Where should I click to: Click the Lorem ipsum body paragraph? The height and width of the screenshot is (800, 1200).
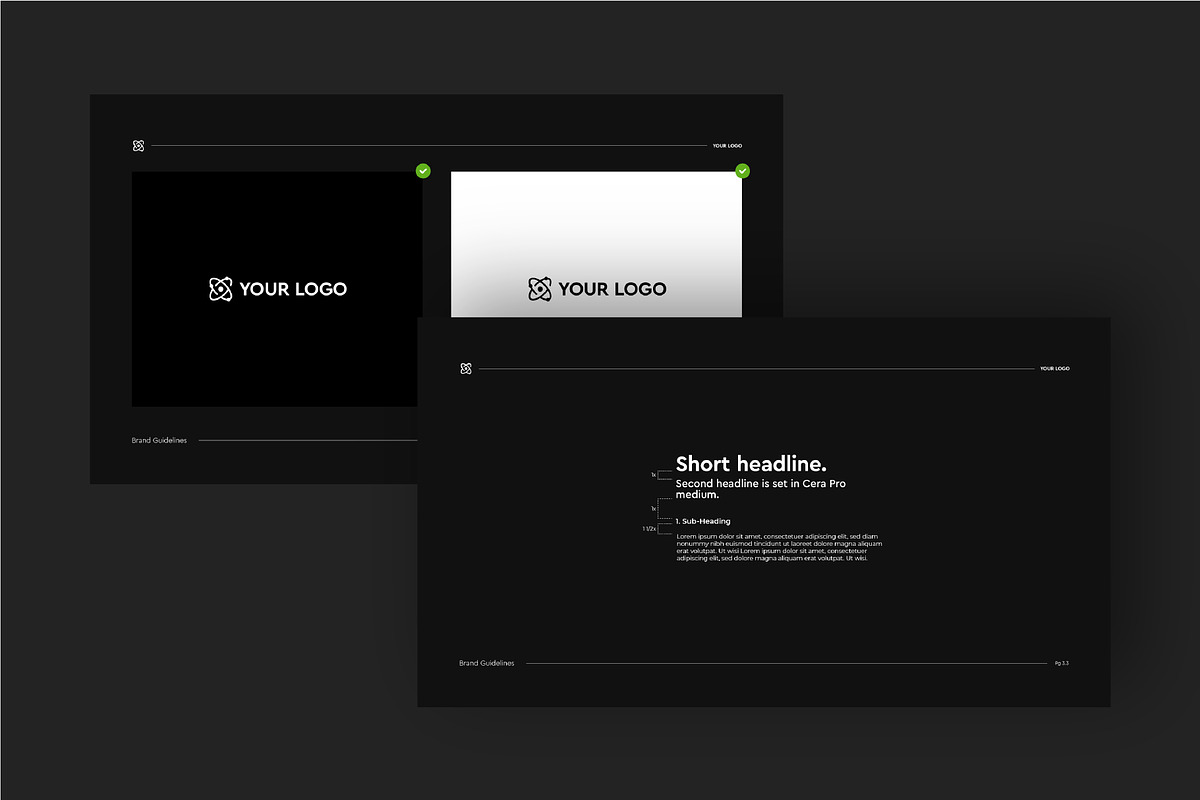[779, 547]
